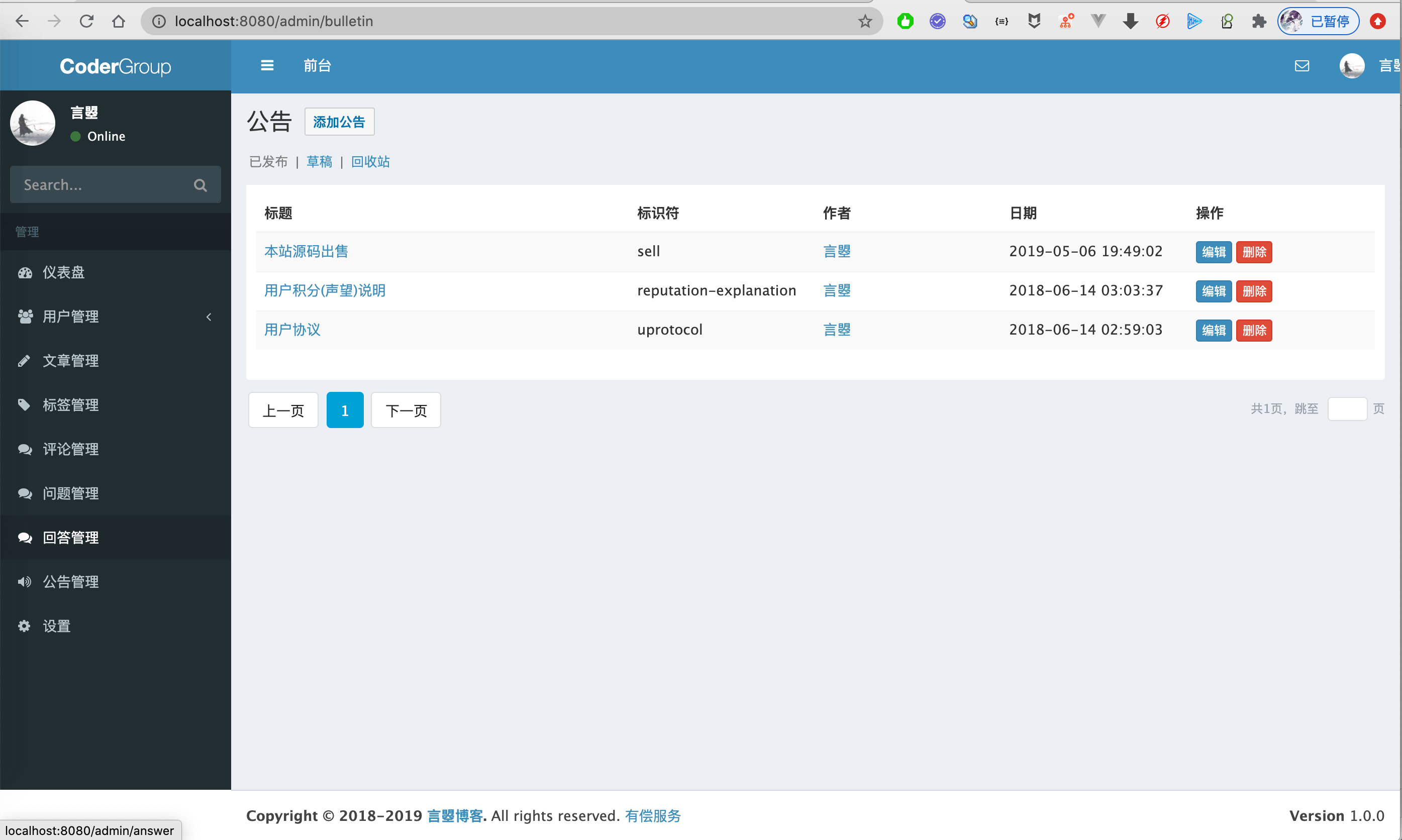Delete the 用户协议 bulletin row
The height and width of the screenshot is (840, 1402).
(x=1254, y=330)
